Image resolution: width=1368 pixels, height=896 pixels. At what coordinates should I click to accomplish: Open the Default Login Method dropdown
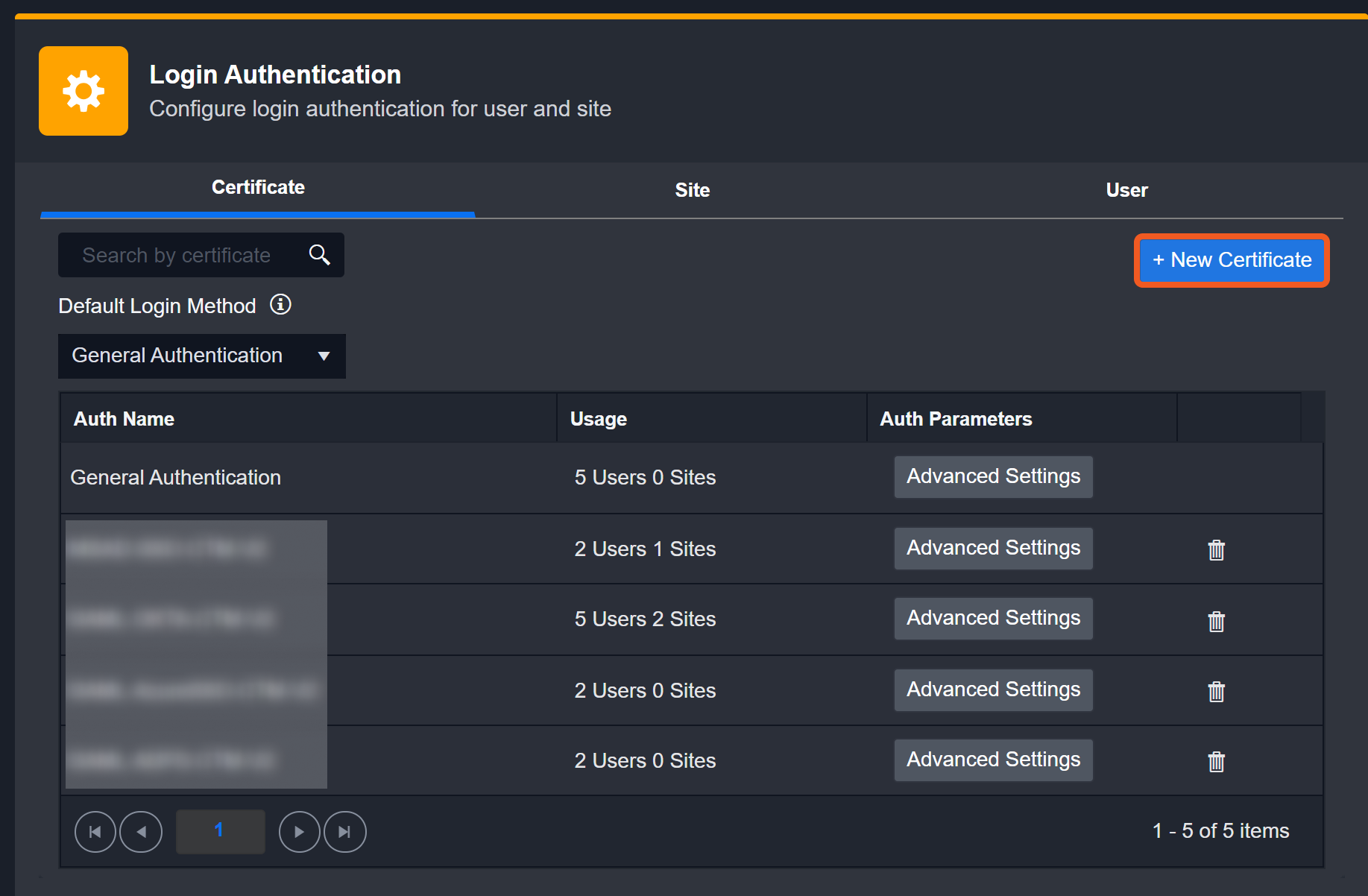(x=201, y=356)
